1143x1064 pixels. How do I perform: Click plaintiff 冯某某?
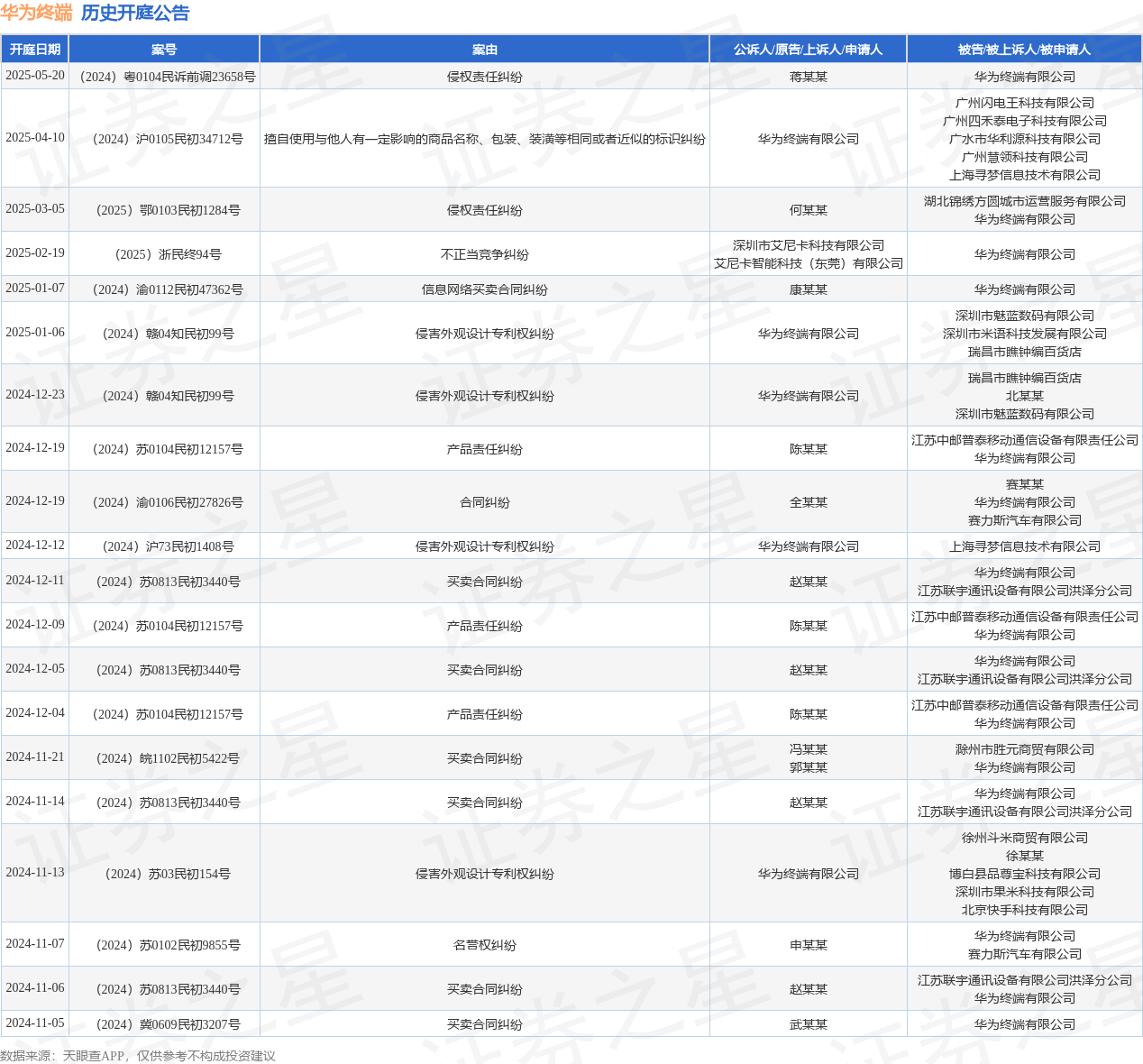(809, 749)
